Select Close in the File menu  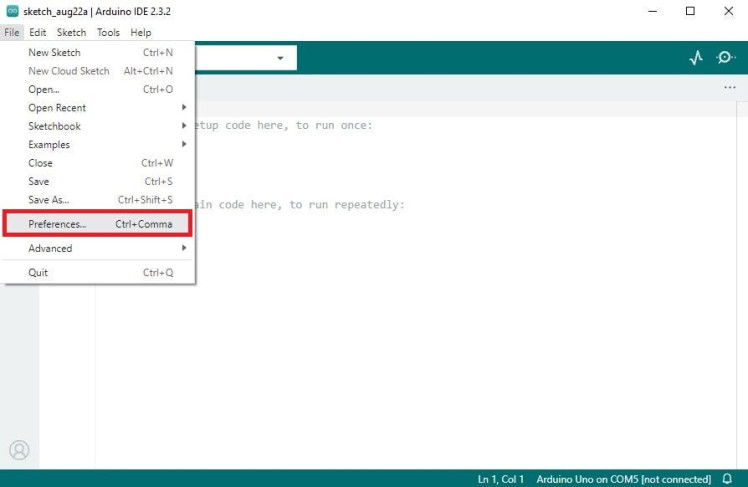(99, 163)
